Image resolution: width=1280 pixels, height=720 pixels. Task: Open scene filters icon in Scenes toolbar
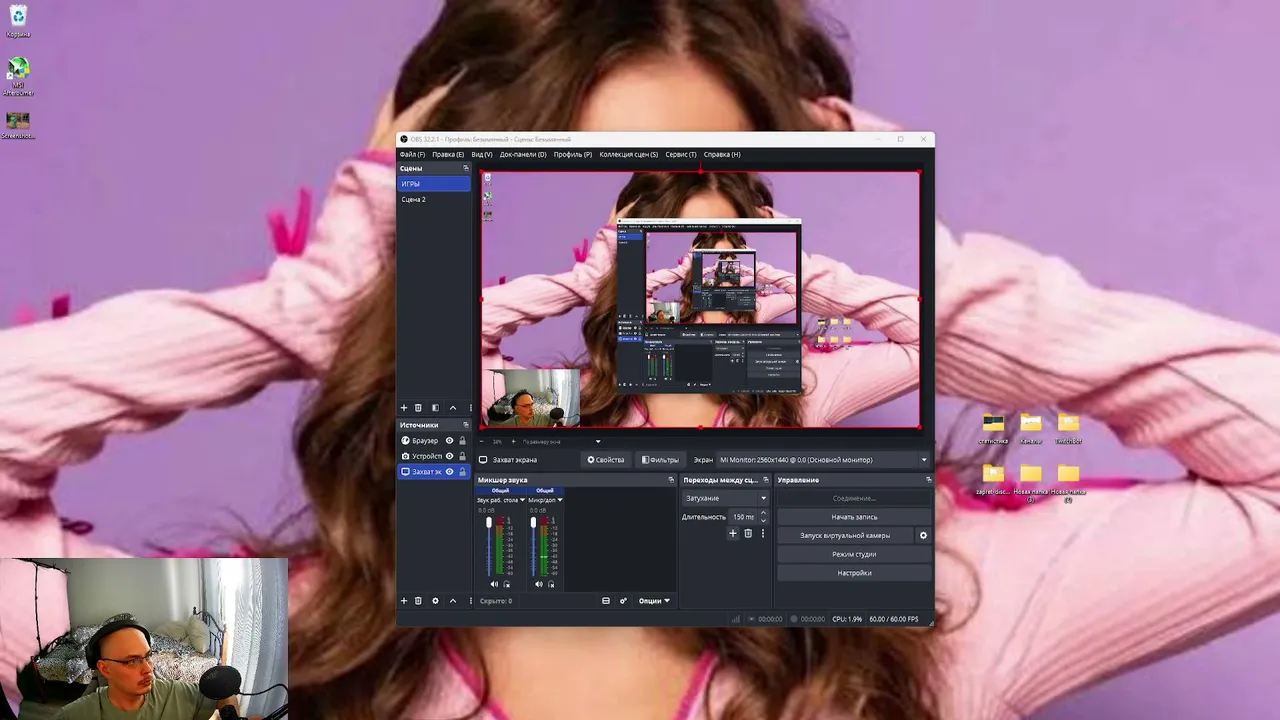click(435, 408)
